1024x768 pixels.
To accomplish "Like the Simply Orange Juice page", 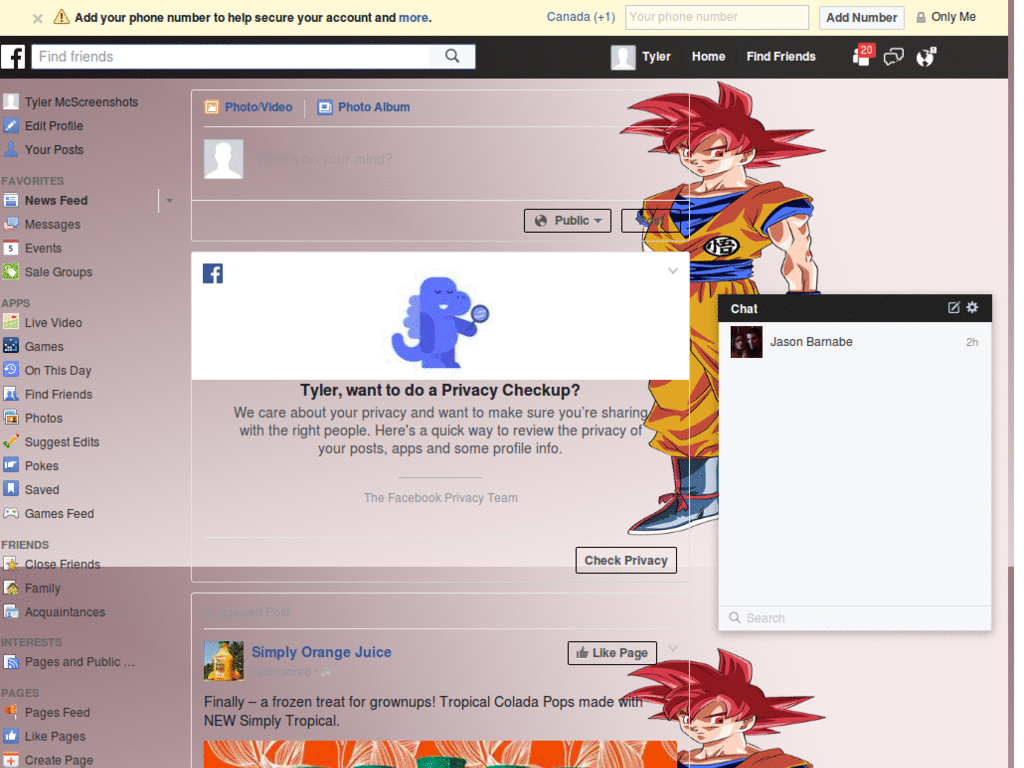I will point(611,652).
